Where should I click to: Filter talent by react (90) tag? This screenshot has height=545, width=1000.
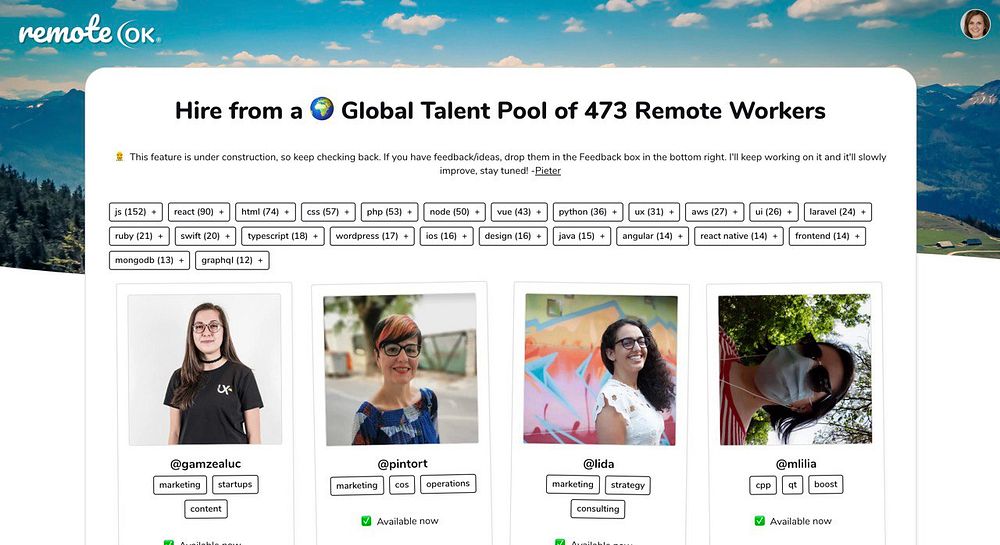tap(199, 212)
